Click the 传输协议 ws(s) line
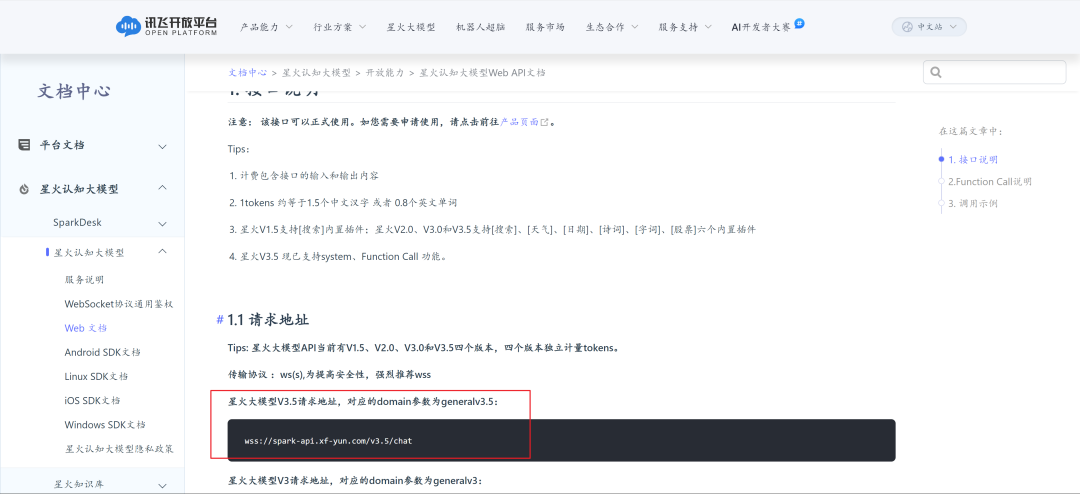The width and height of the screenshot is (1080, 494). tap(329, 374)
